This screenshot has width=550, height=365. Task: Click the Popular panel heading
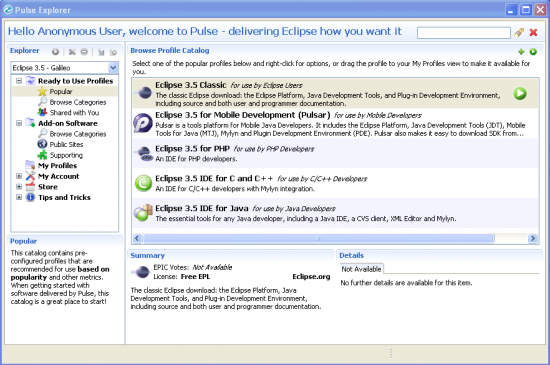coord(23,241)
